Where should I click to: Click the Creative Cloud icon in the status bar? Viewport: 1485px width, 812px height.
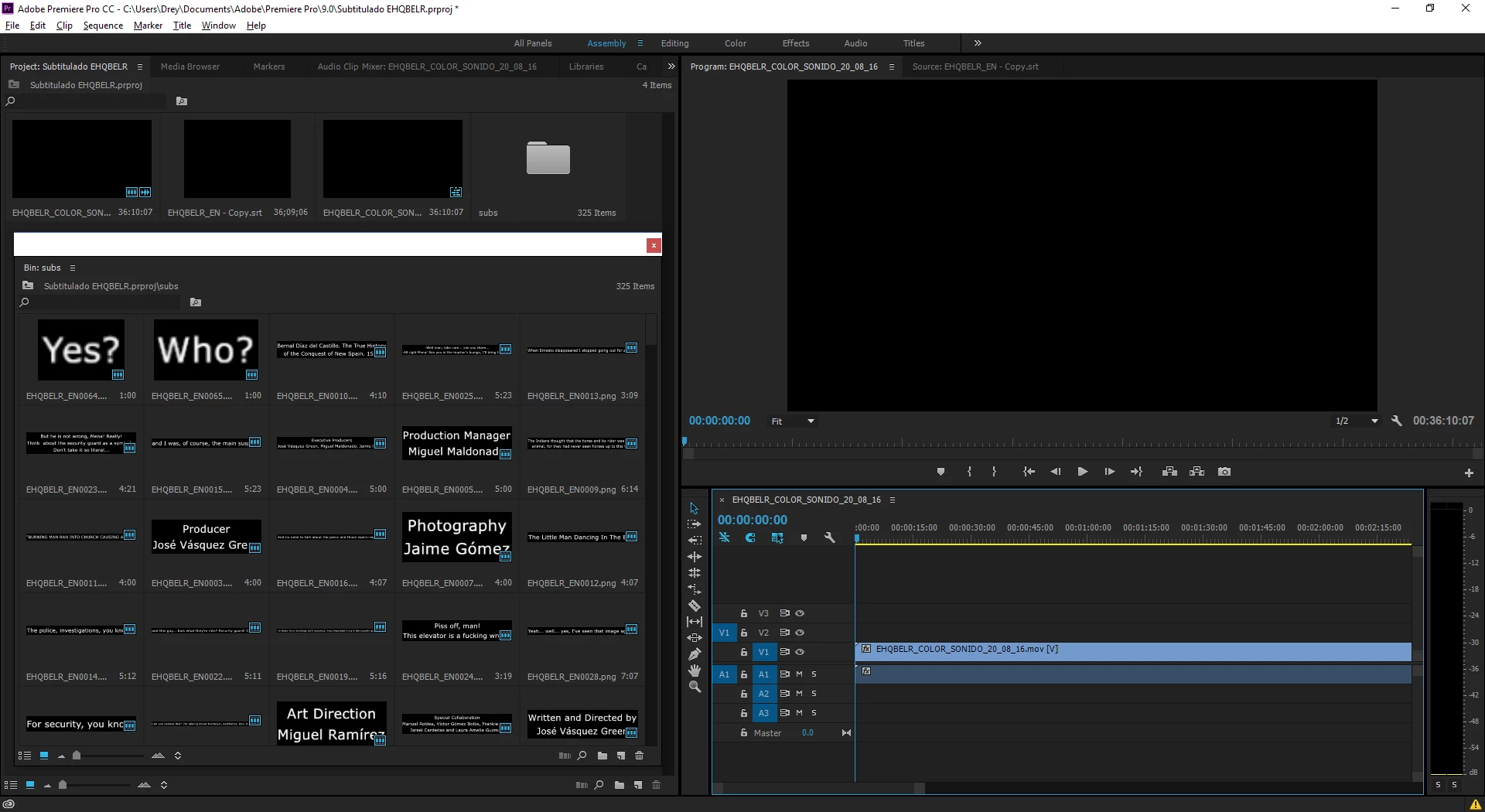click(x=9, y=804)
